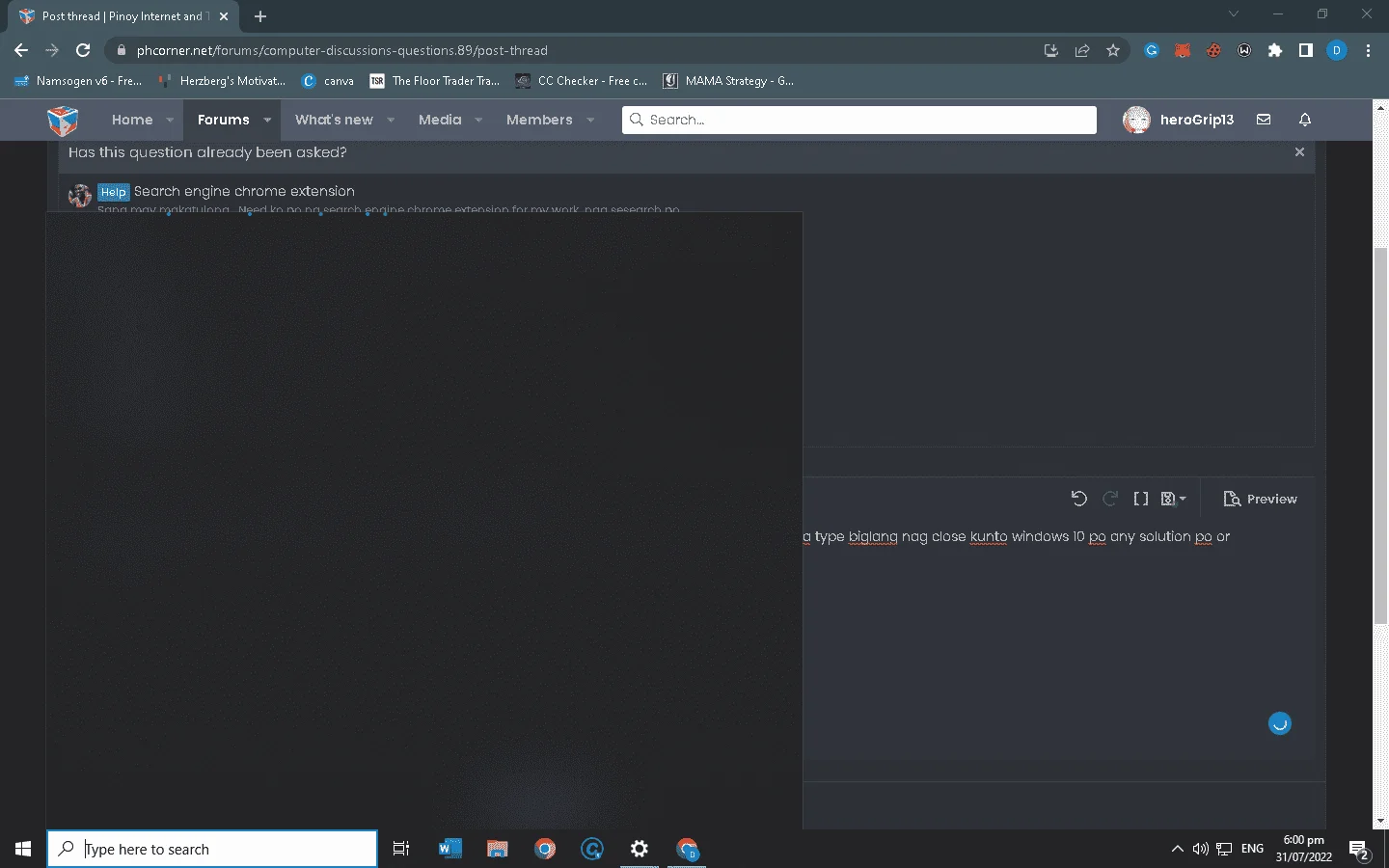Open the Windows notification center icon

1360,850
